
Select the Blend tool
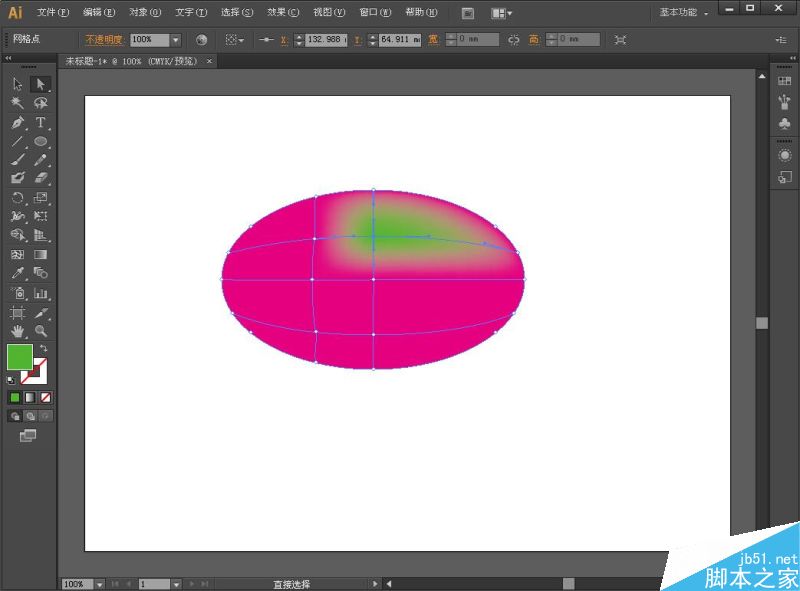pyautogui.click(x=40, y=273)
